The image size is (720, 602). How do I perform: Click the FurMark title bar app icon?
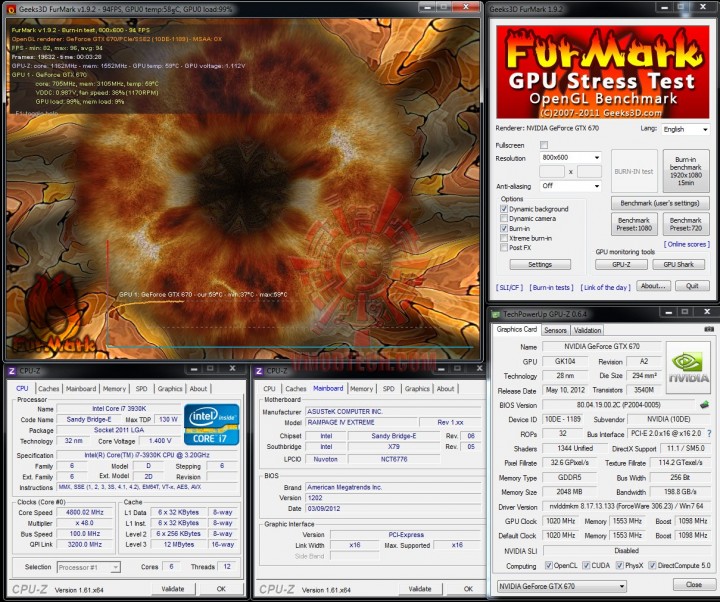click(11, 8)
